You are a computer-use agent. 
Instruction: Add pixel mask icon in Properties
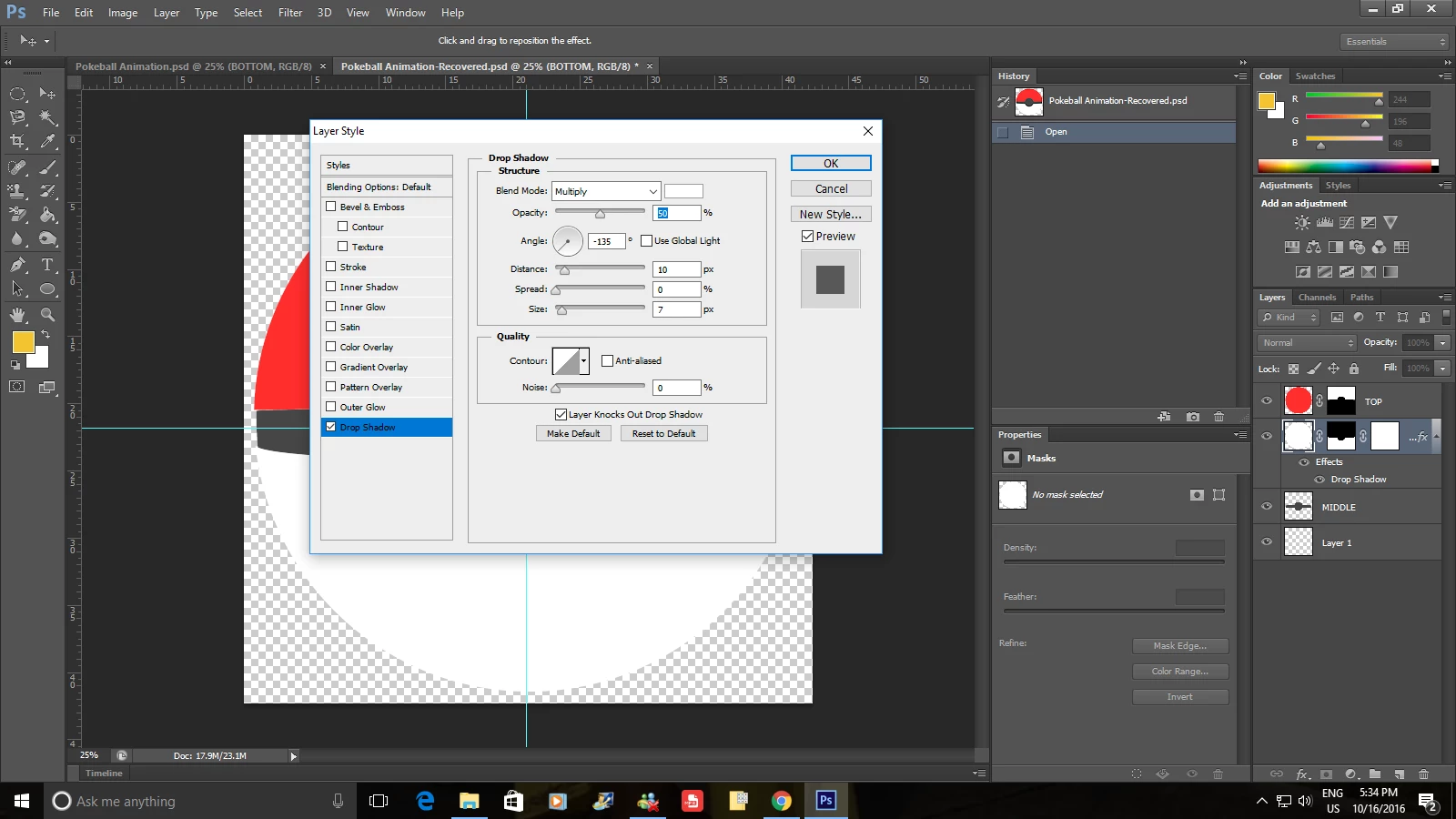point(1197,495)
